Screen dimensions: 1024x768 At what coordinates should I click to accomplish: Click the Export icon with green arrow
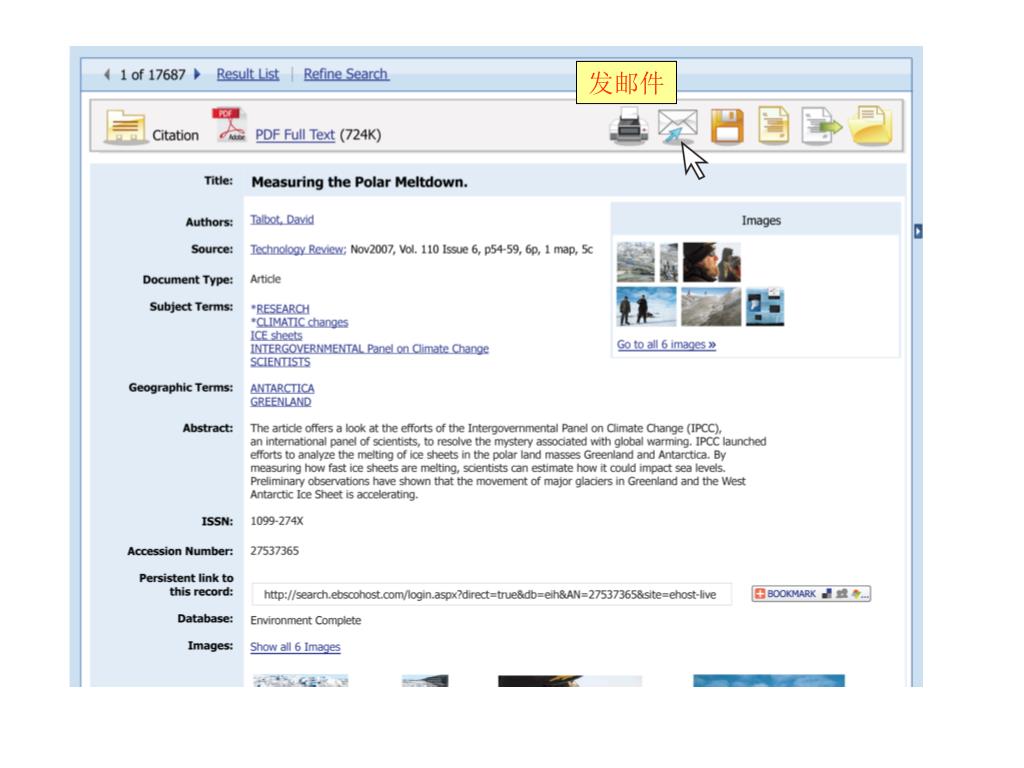point(821,125)
